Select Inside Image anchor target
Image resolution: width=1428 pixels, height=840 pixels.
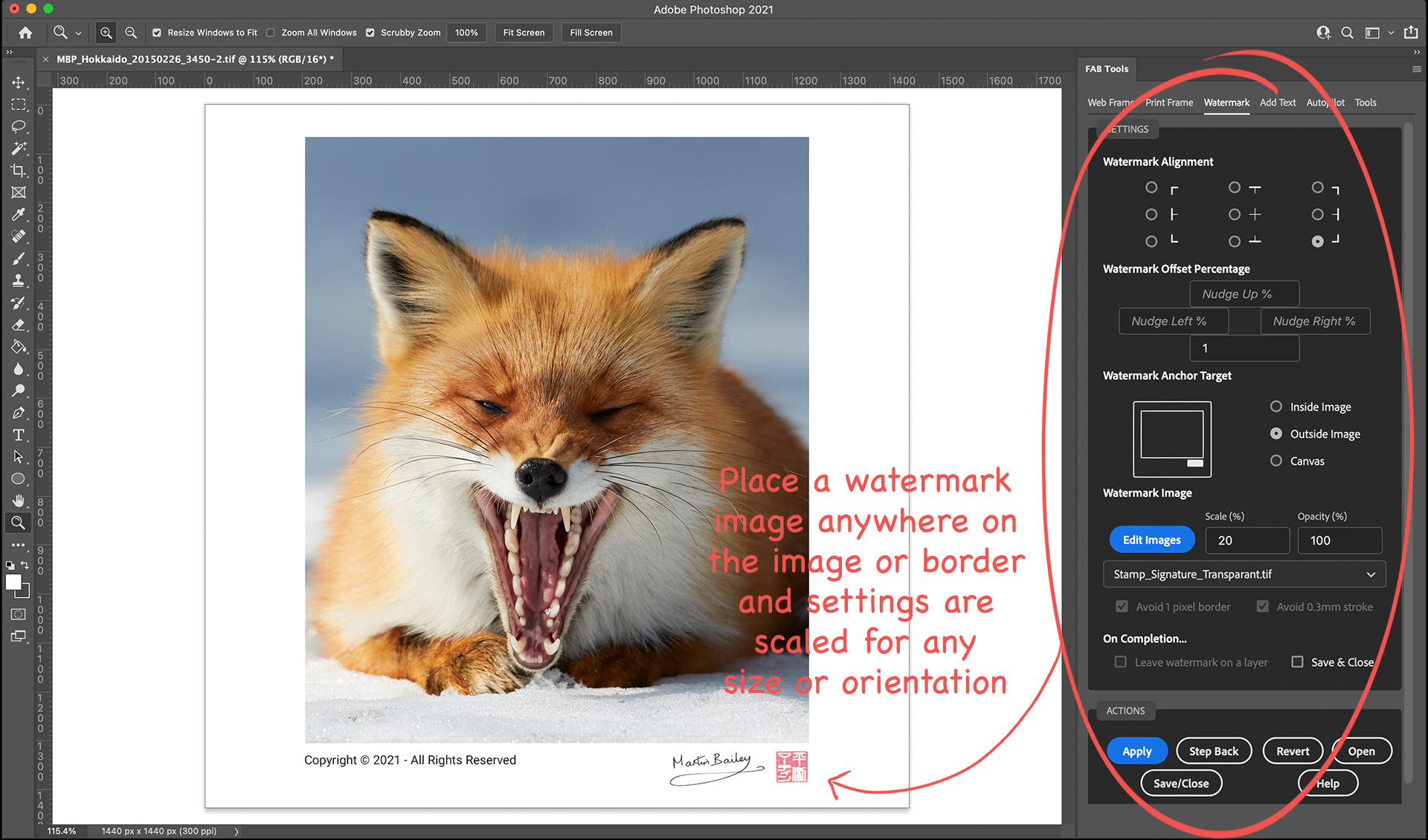point(1276,407)
